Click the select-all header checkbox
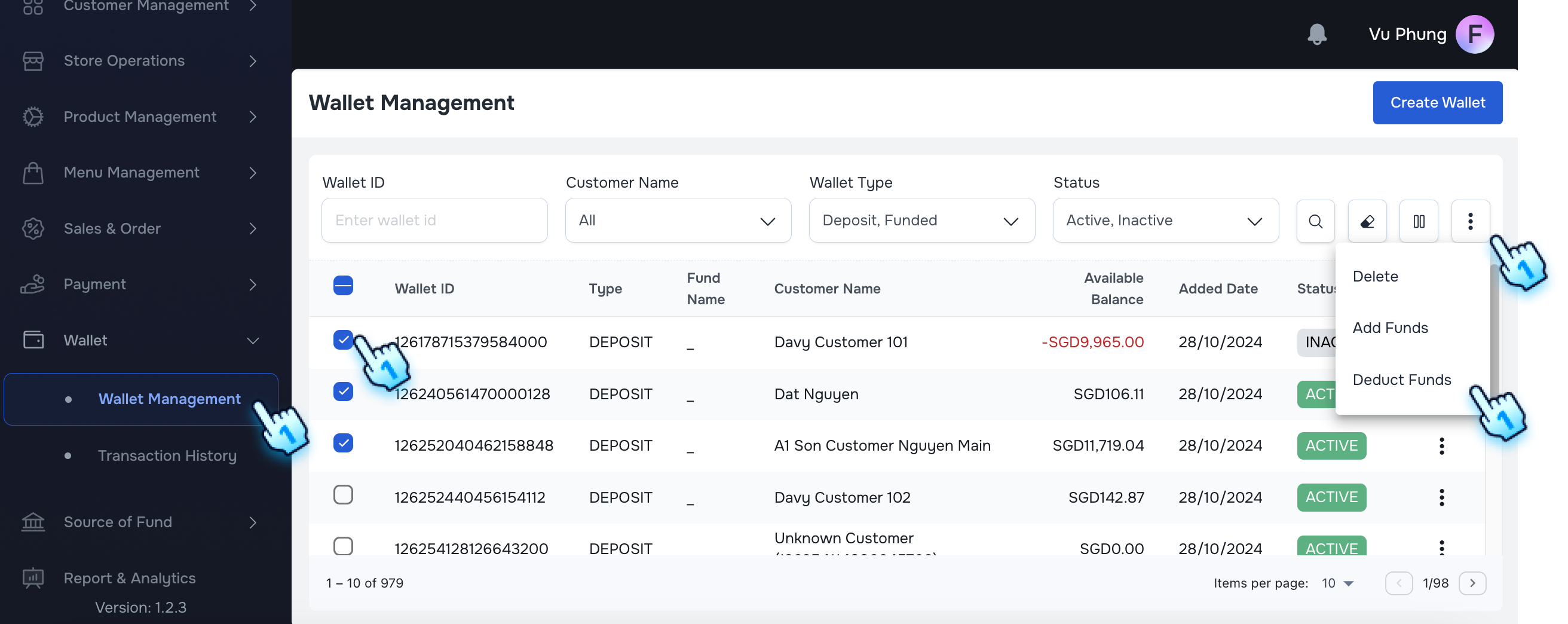Image resolution: width=1568 pixels, height=624 pixels. click(x=344, y=285)
